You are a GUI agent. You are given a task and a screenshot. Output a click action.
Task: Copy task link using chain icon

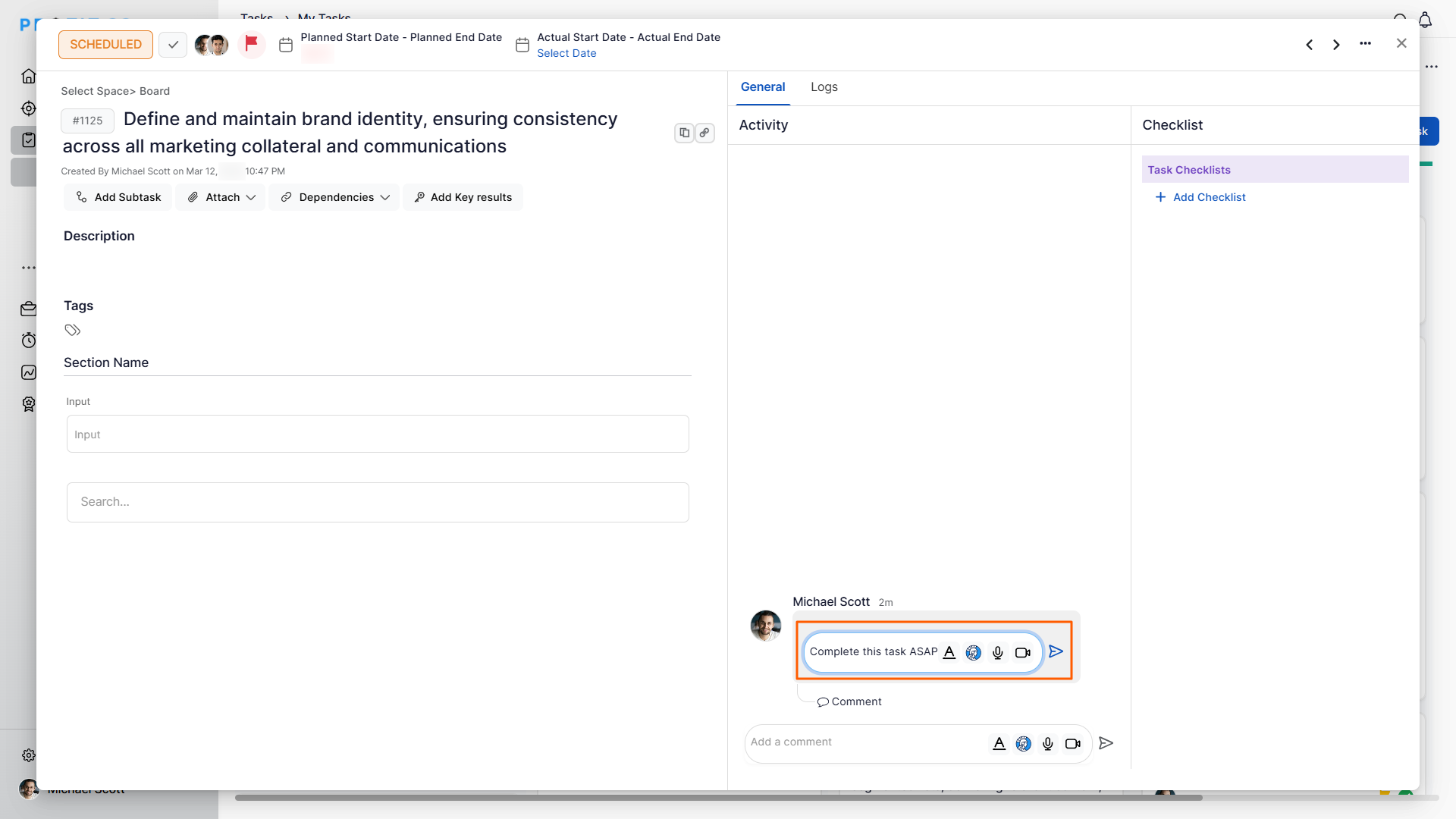pyautogui.click(x=704, y=133)
